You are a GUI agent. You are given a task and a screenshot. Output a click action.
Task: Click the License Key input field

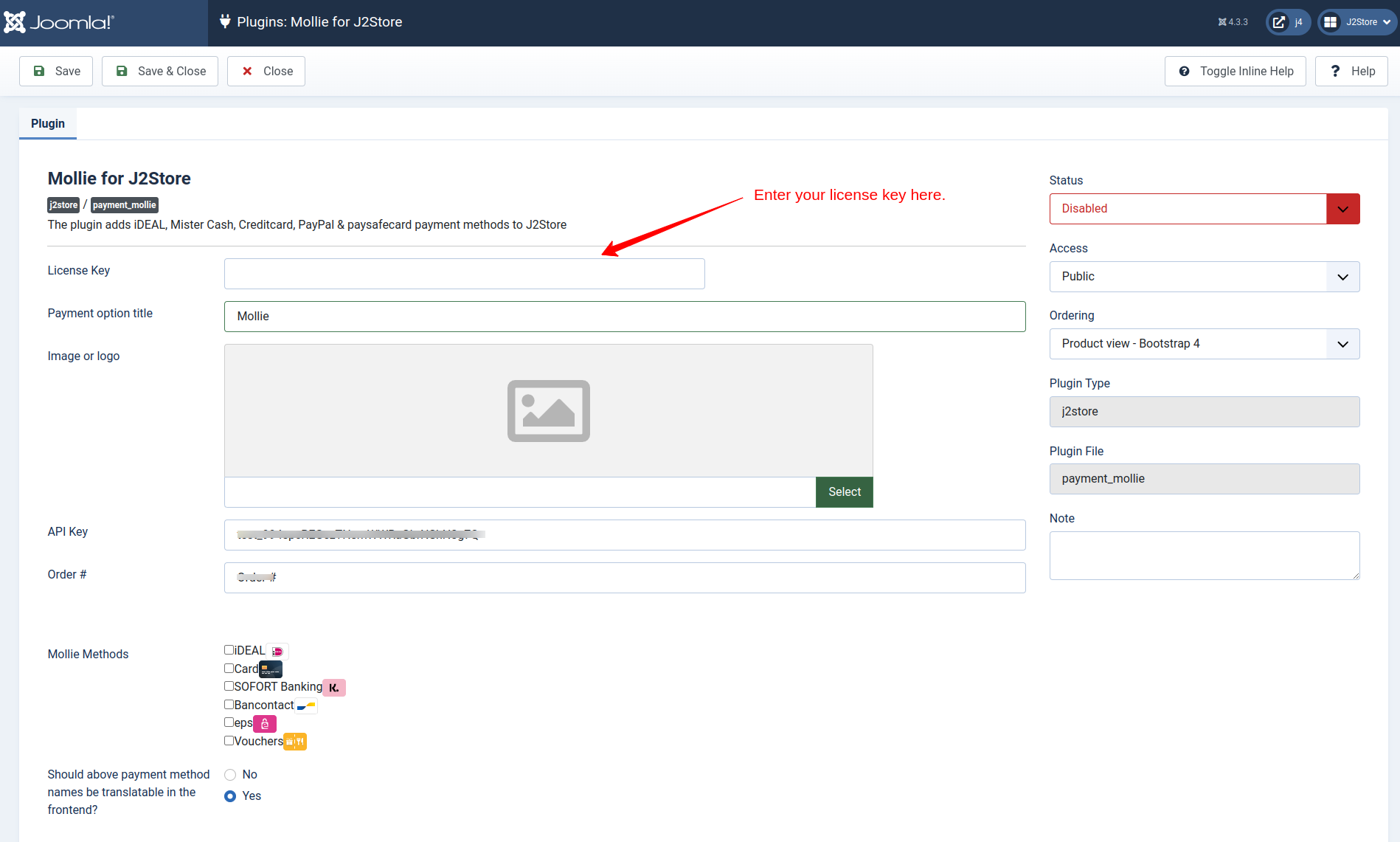[x=465, y=274]
